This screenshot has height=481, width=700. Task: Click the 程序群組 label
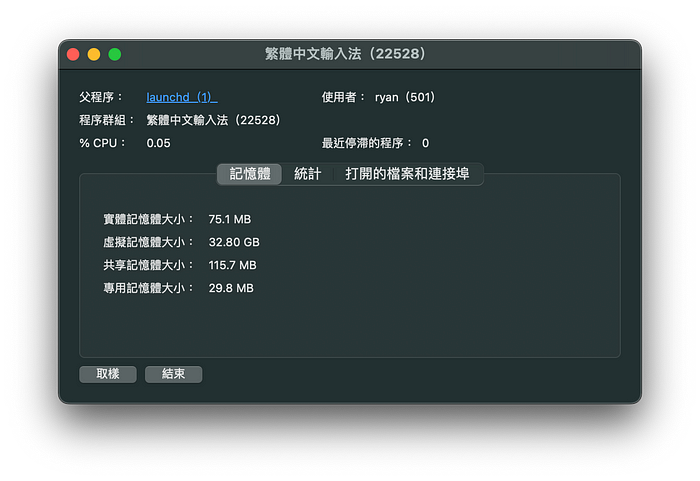click(x=107, y=120)
